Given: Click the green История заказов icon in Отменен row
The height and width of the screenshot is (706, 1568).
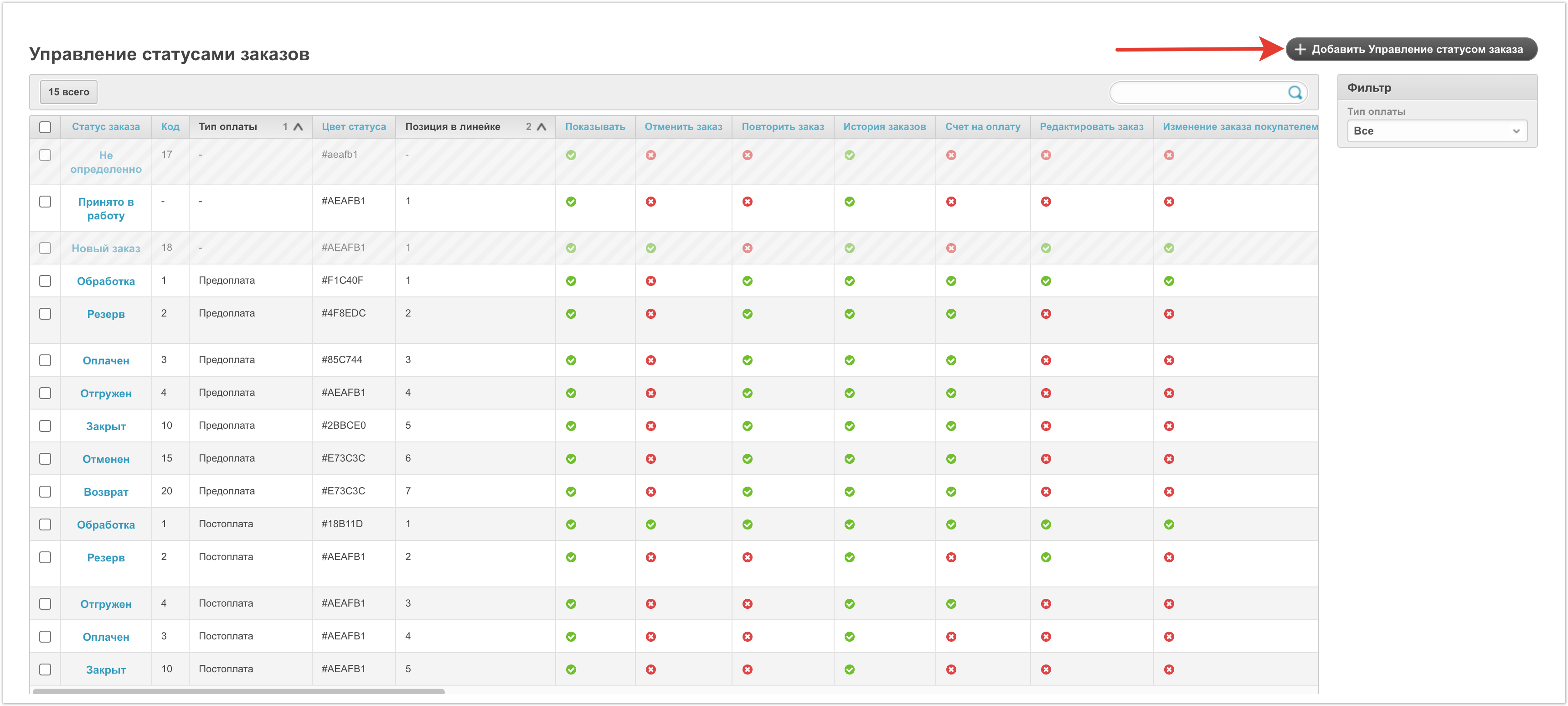Looking at the screenshot, I should (849, 459).
